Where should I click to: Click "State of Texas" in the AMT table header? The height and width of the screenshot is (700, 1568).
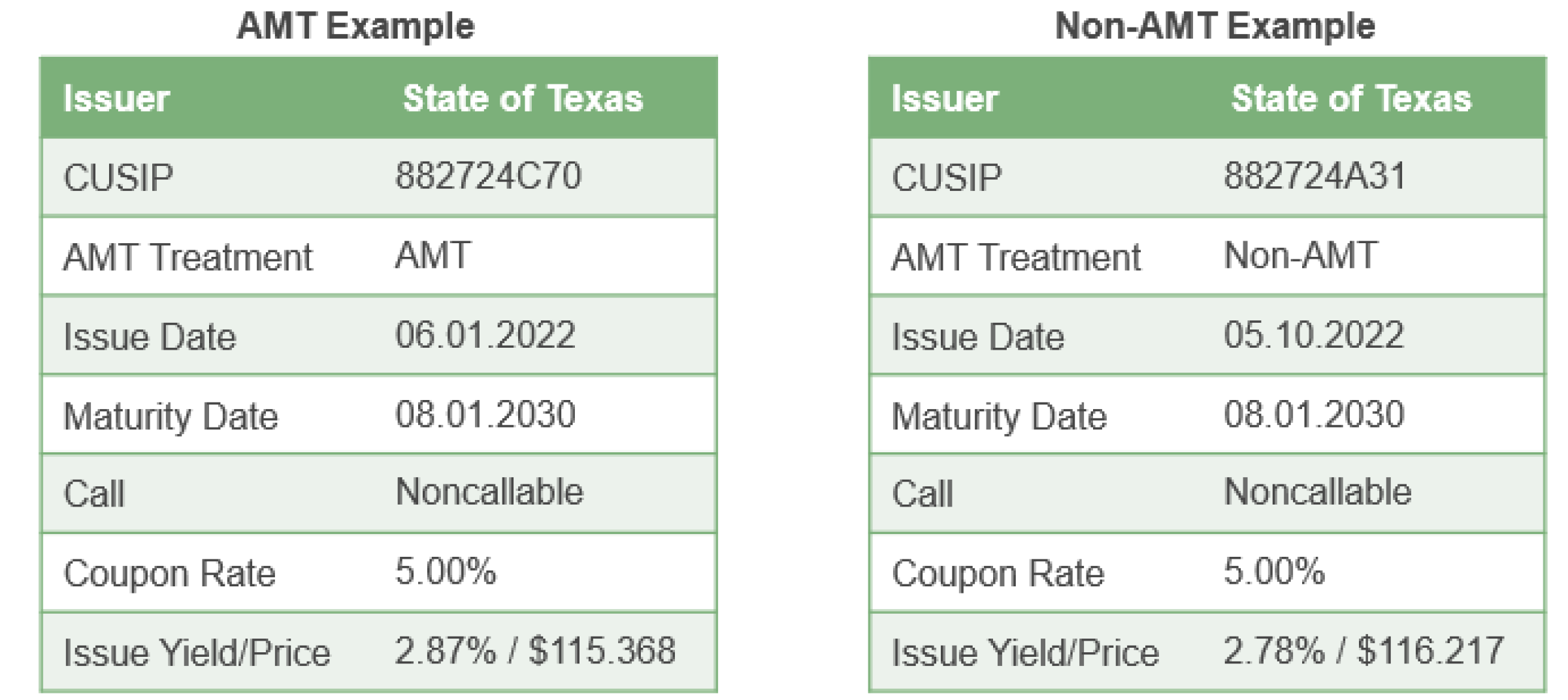(523, 99)
